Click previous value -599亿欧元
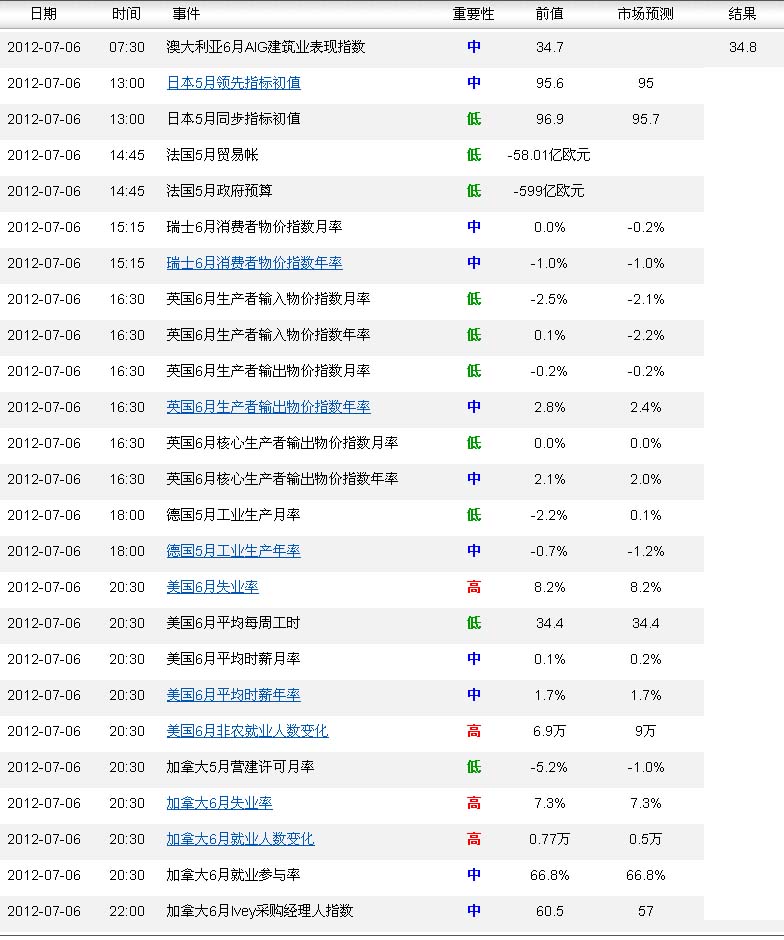The image size is (784, 940). [549, 191]
